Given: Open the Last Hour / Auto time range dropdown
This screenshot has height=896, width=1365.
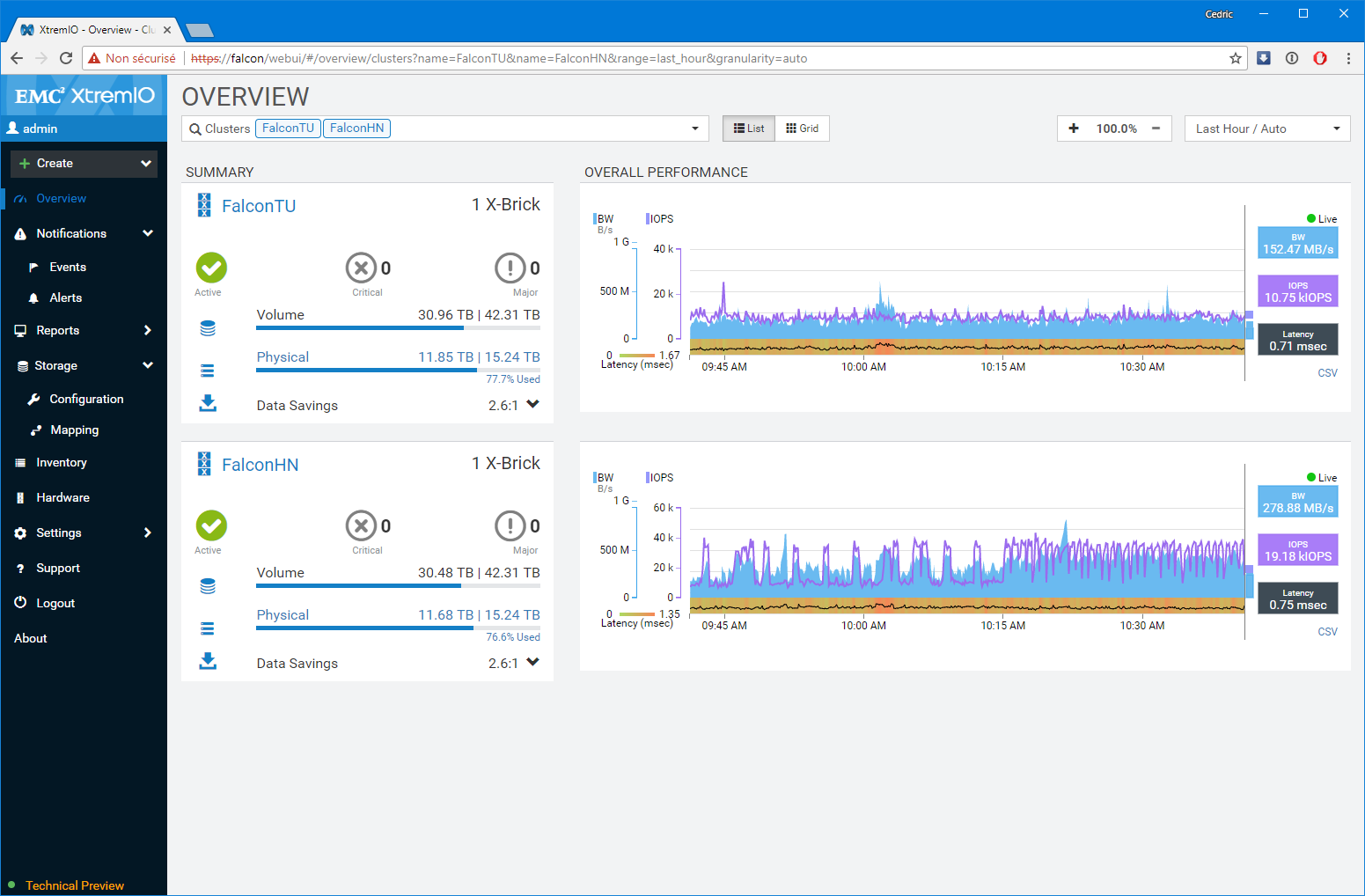Looking at the screenshot, I should (x=1266, y=129).
